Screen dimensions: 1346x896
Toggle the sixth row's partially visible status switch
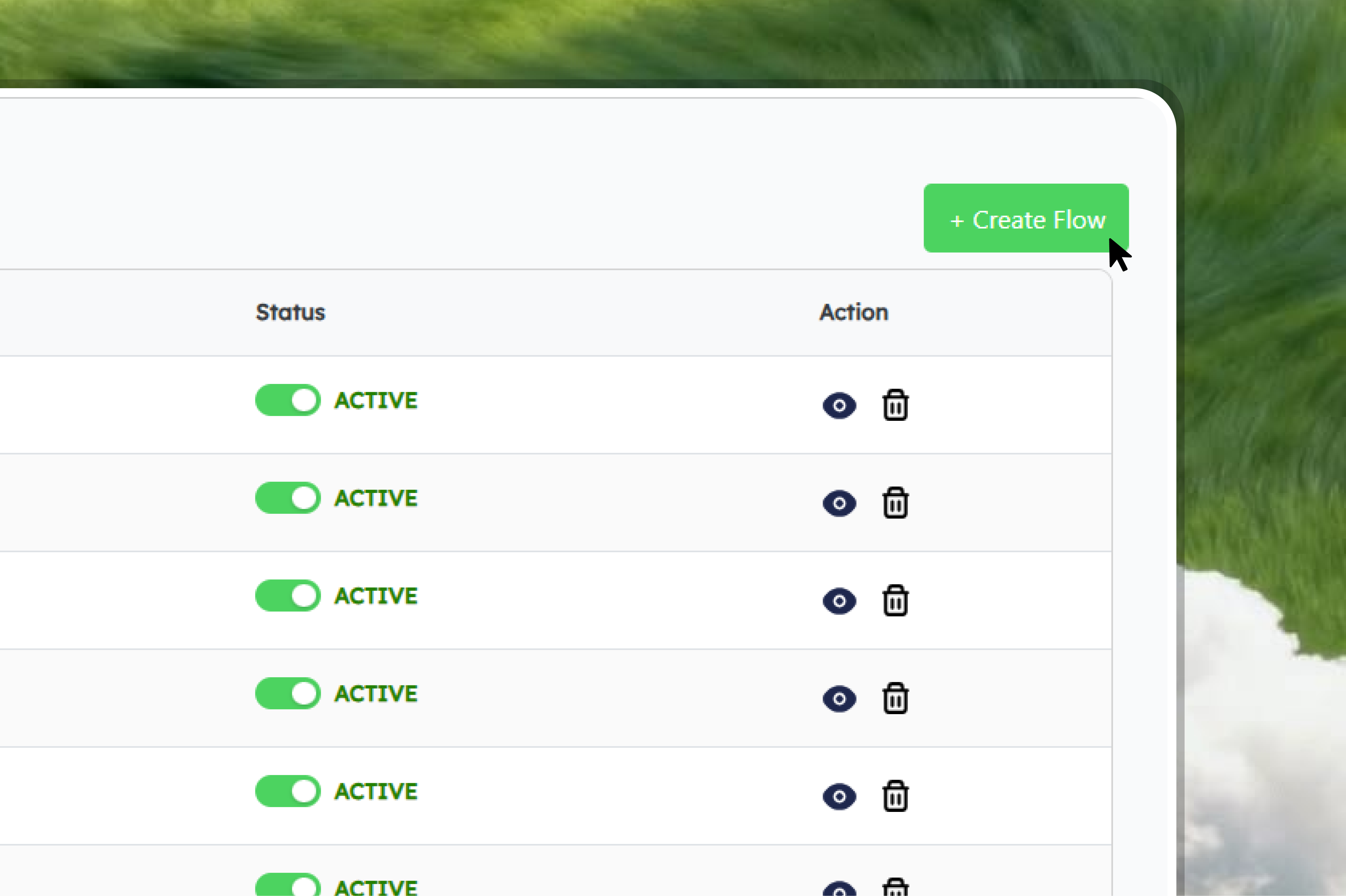point(288,885)
